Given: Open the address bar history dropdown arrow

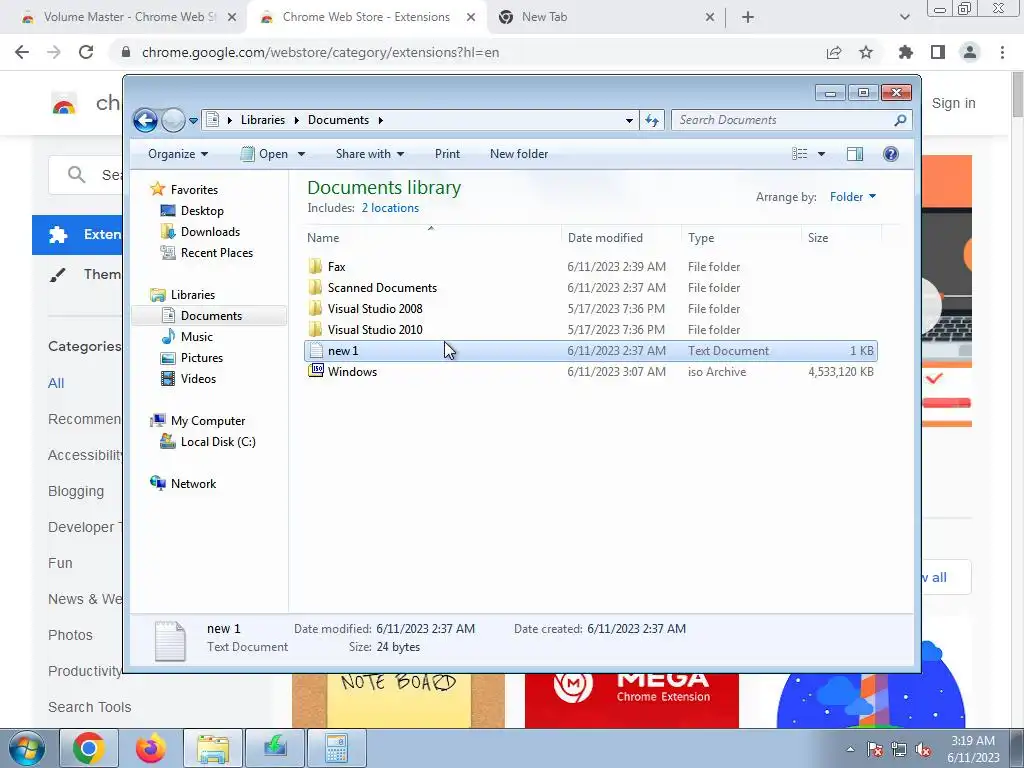Looking at the screenshot, I should pyautogui.click(x=629, y=120).
